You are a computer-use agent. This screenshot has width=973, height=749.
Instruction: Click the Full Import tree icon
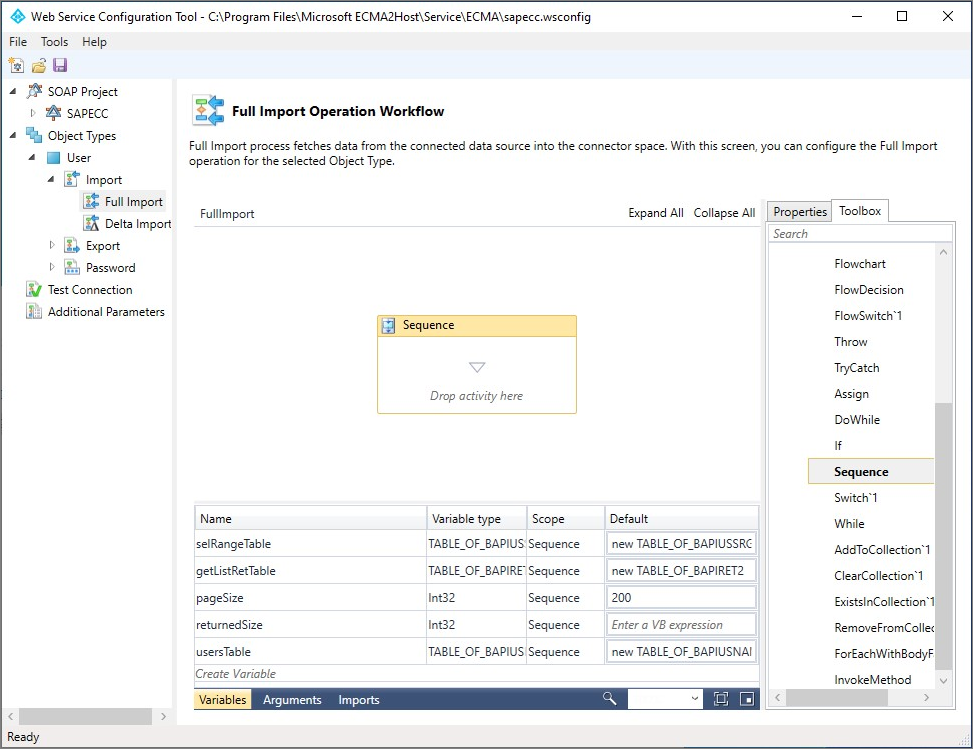click(x=92, y=201)
